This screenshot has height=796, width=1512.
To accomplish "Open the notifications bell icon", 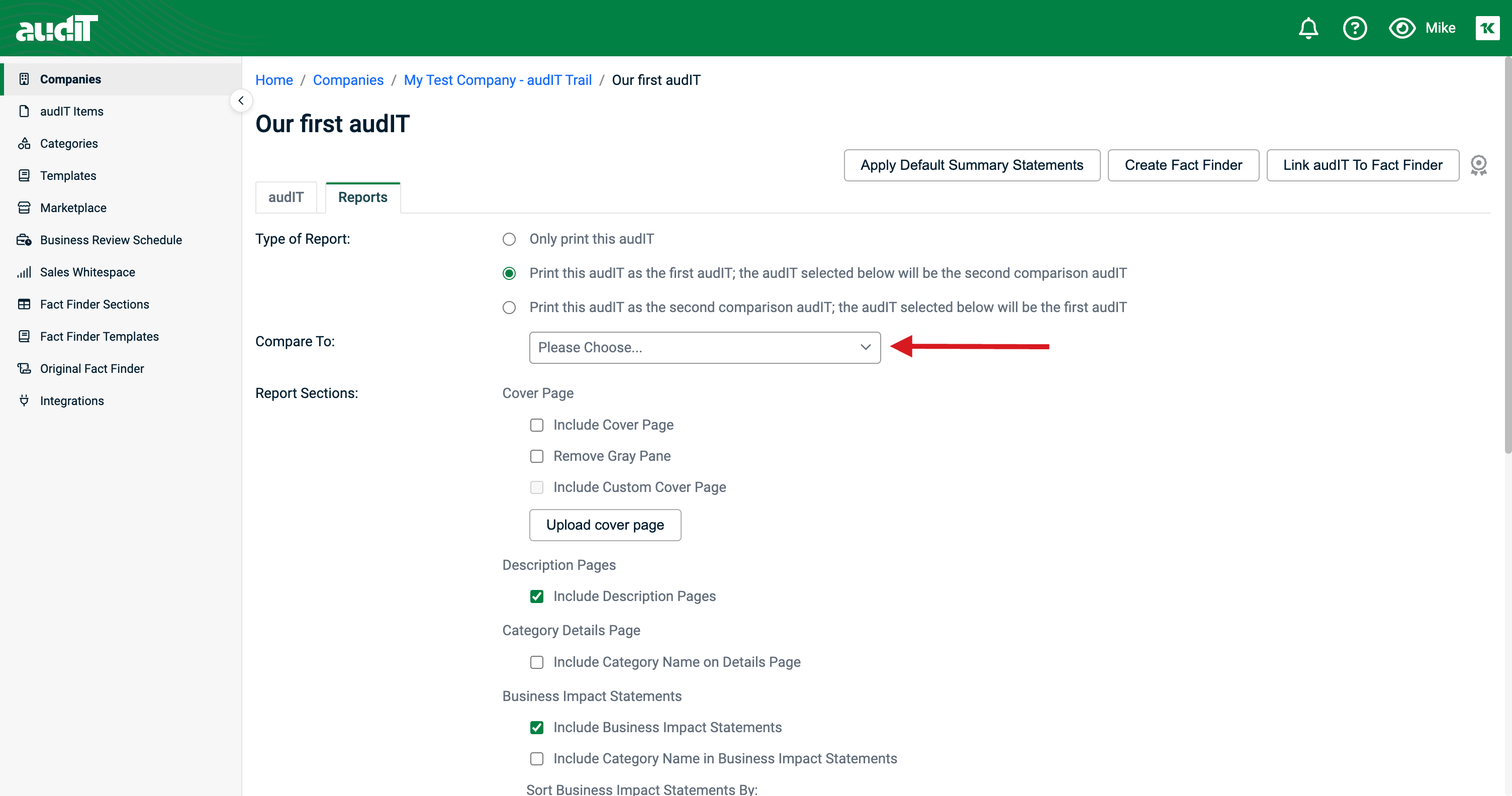I will 1308,28.
